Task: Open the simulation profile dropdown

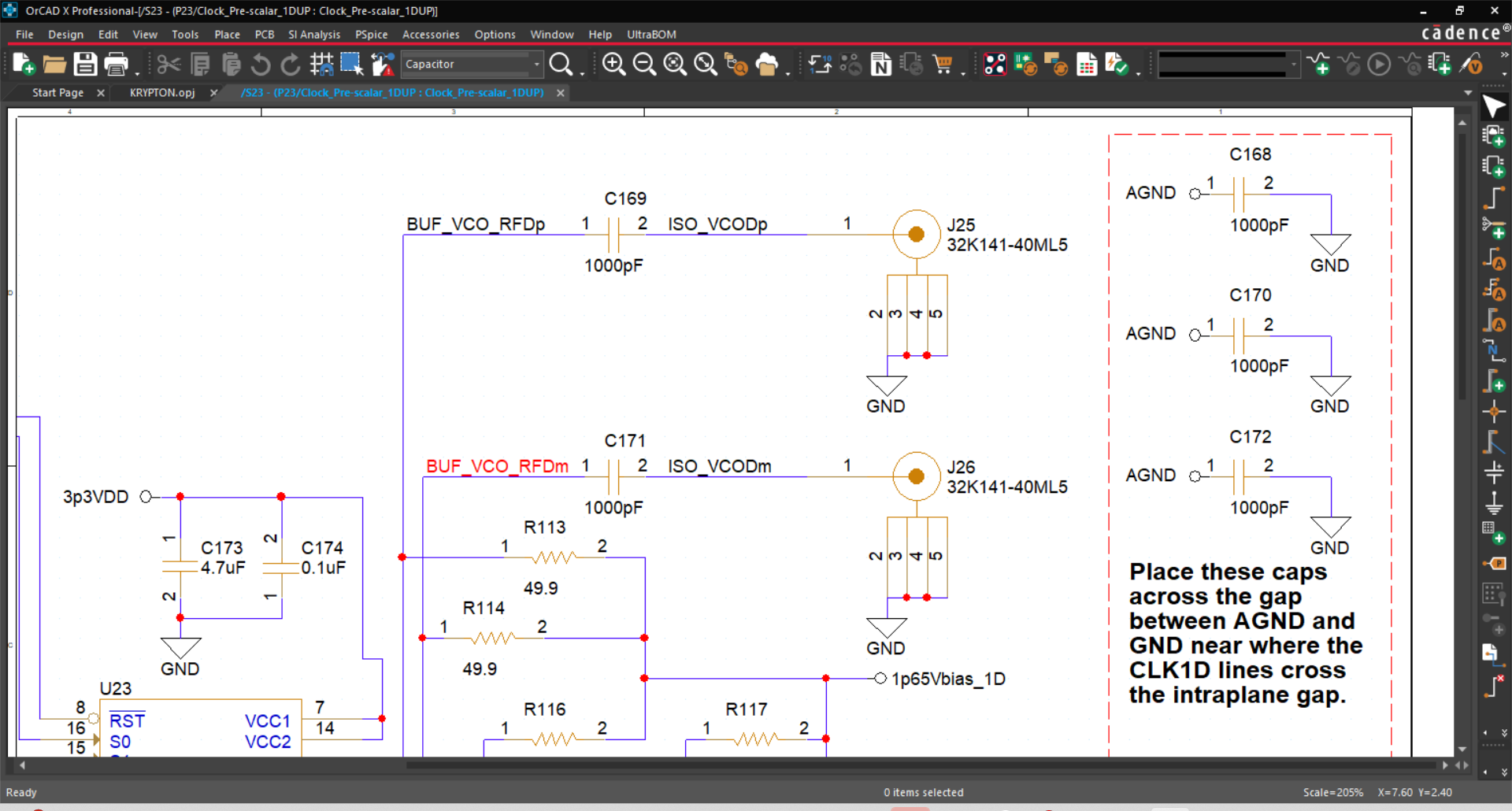Action: click(1293, 64)
